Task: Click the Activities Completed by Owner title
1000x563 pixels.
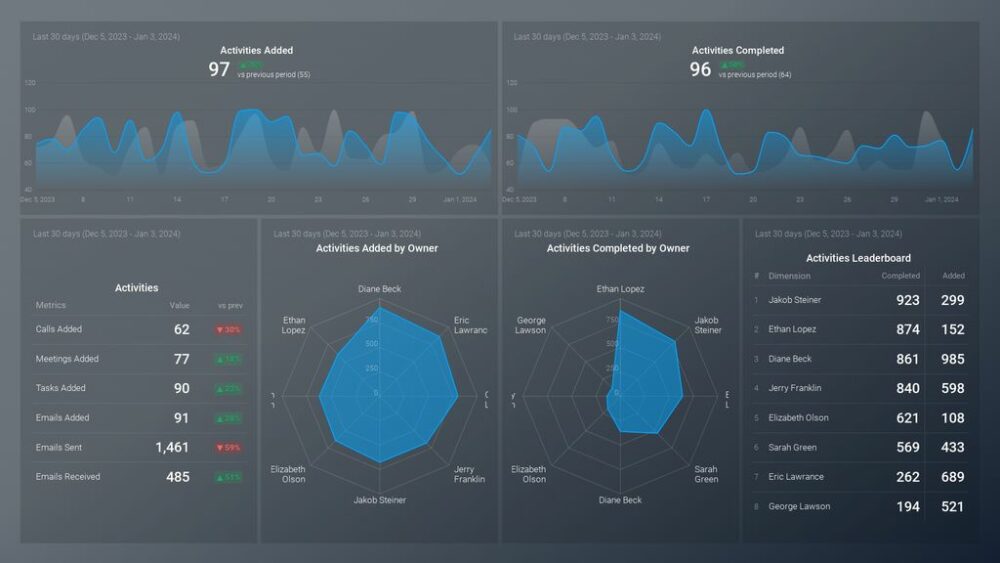Action: 618,248
